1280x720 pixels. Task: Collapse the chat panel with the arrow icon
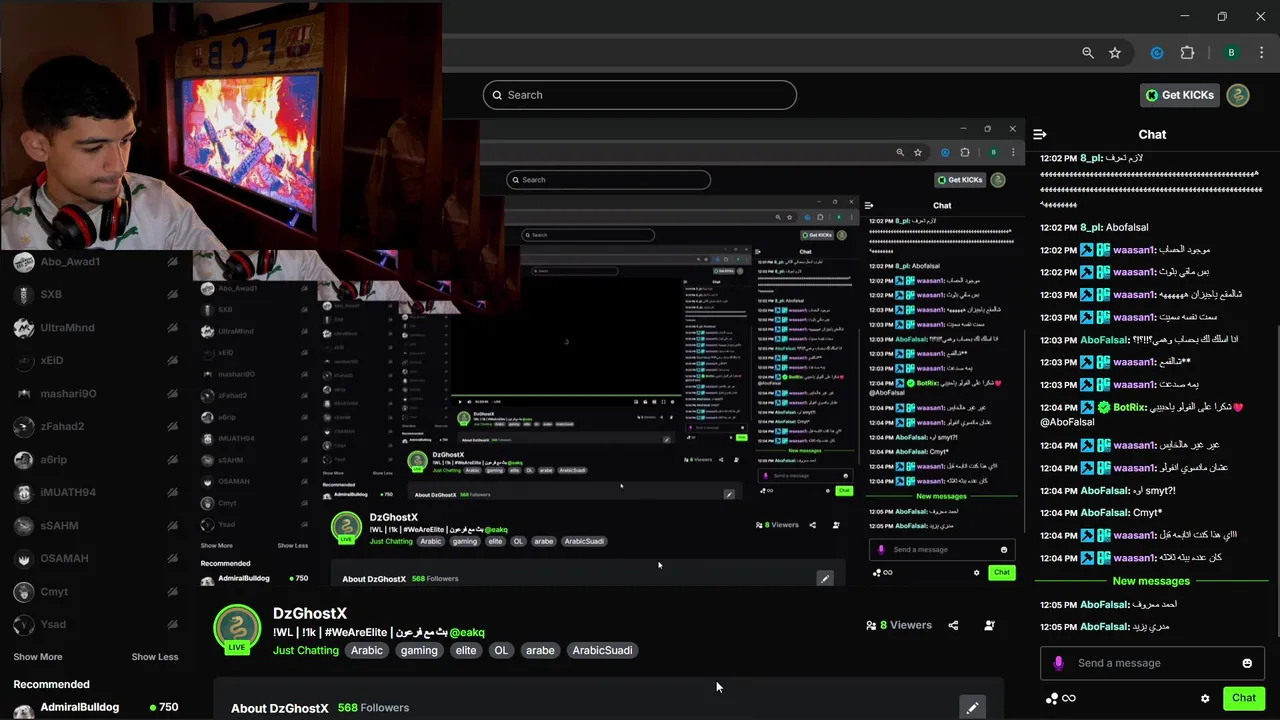[1040, 134]
